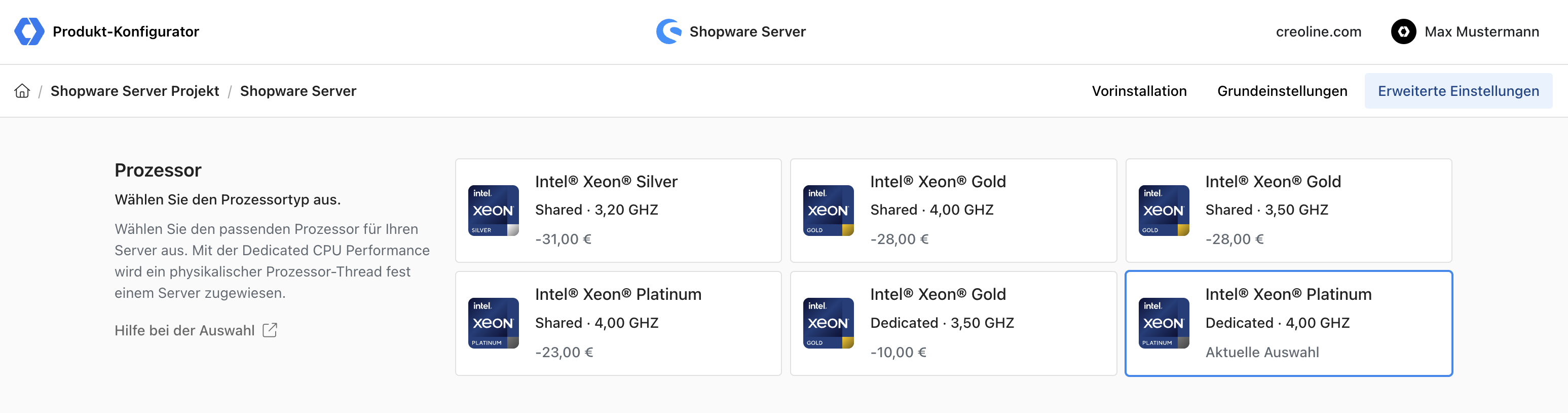Image resolution: width=1568 pixels, height=413 pixels.
Task: Click Xeon Gold Shared 4,00 GHZ badge
Action: pos(828,211)
